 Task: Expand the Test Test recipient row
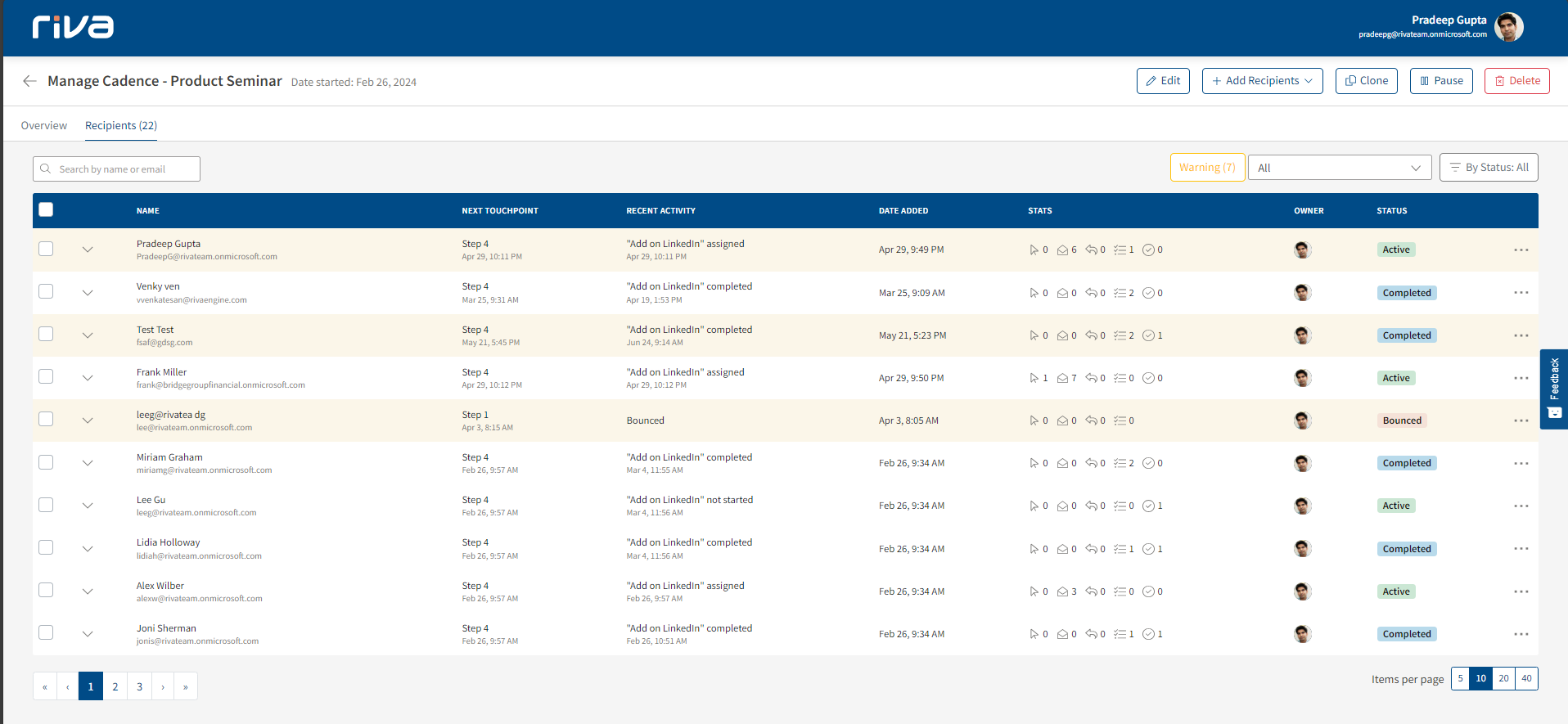[x=88, y=335]
